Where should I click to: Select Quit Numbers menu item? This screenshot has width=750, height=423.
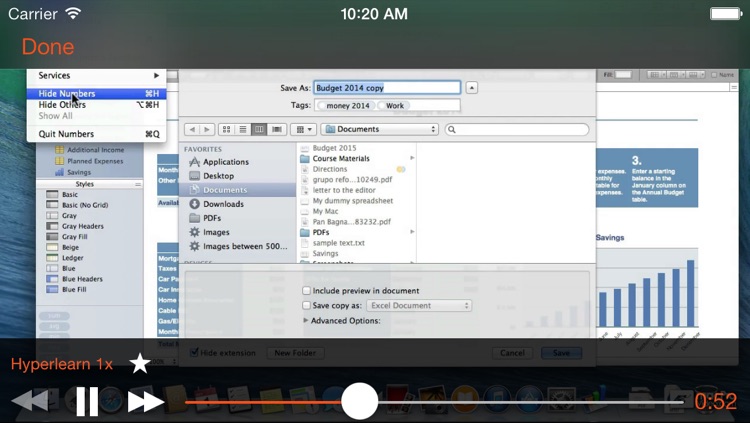tap(97, 134)
